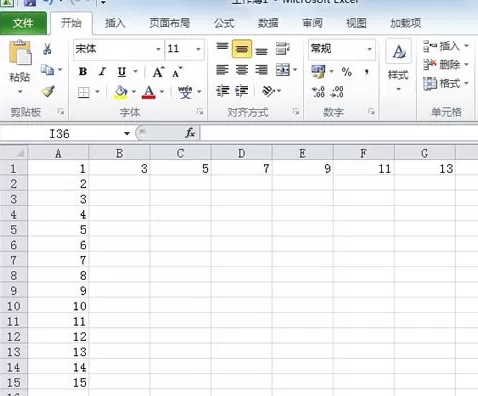Expand the fill color dropdown arrow

[134, 92]
